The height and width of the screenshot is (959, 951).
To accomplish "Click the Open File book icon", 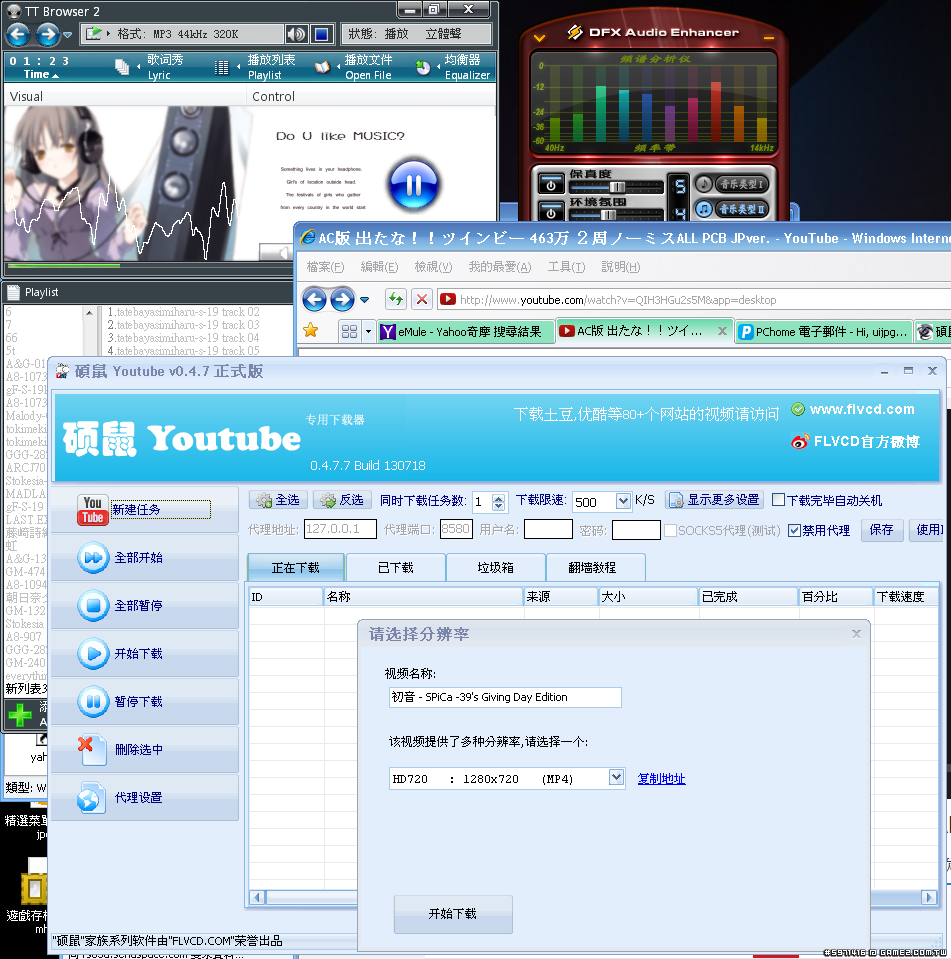I will pos(322,67).
